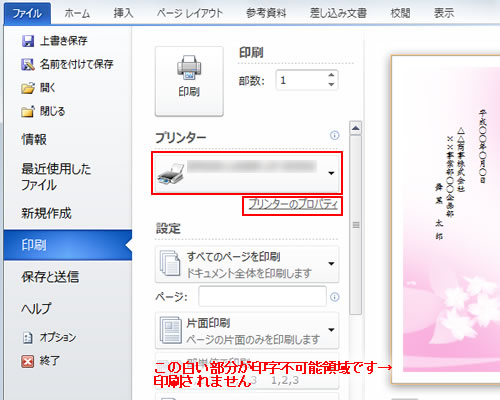This screenshot has width=500, height=400.
Task: Decrease 部数 with the down arrow
Action: click(331, 85)
